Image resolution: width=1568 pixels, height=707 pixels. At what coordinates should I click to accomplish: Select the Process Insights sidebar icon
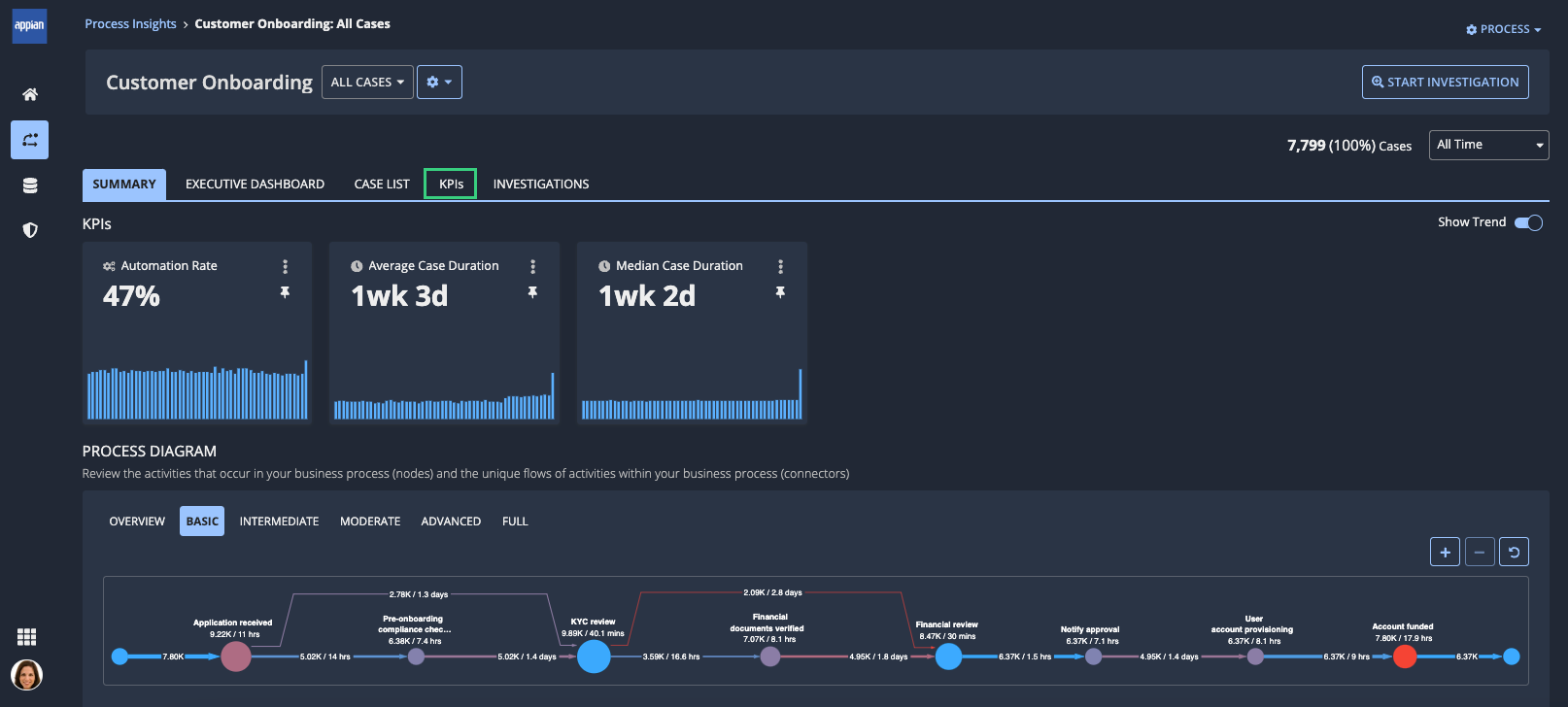30,140
